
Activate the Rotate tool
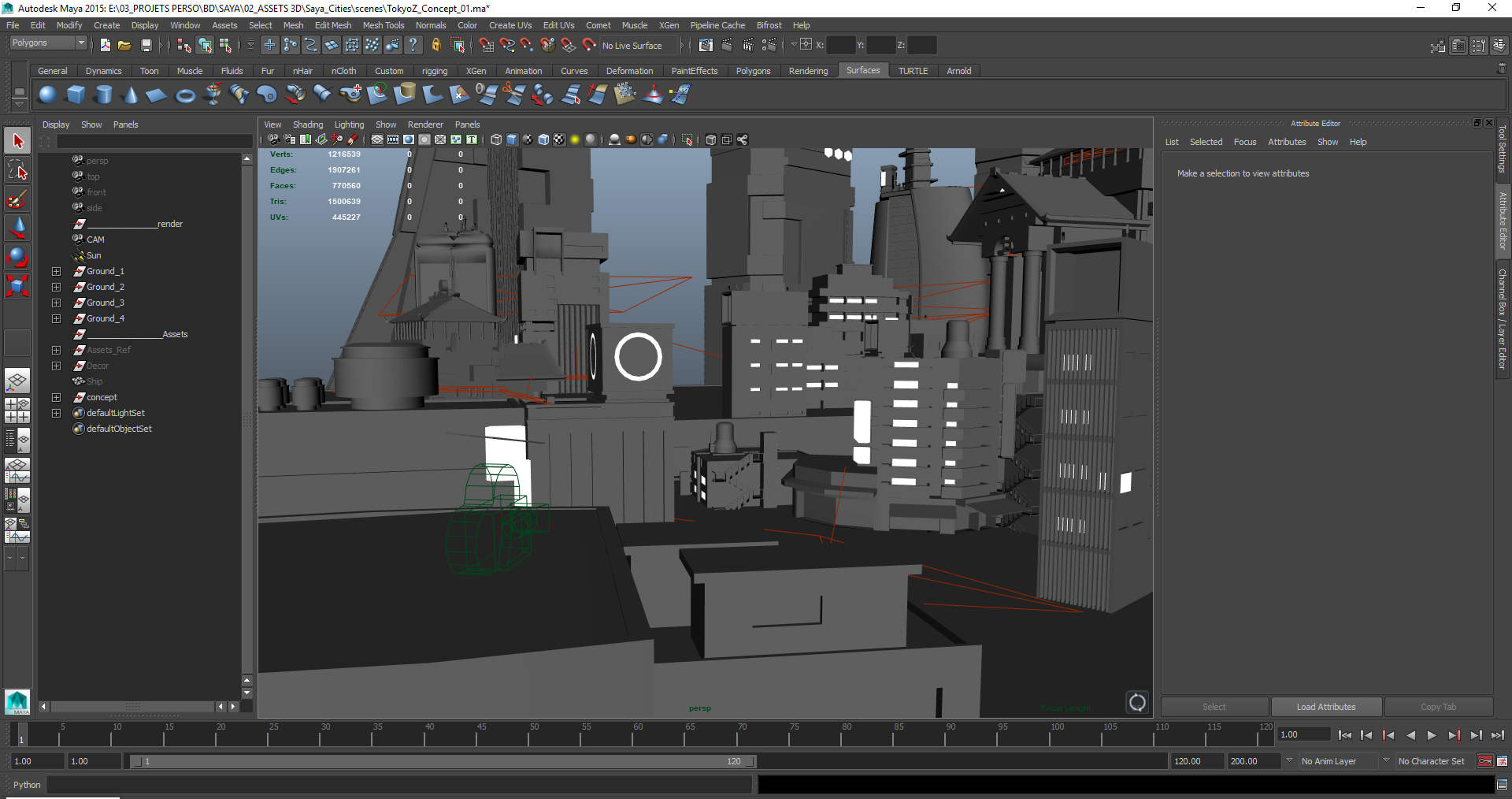point(17,257)
